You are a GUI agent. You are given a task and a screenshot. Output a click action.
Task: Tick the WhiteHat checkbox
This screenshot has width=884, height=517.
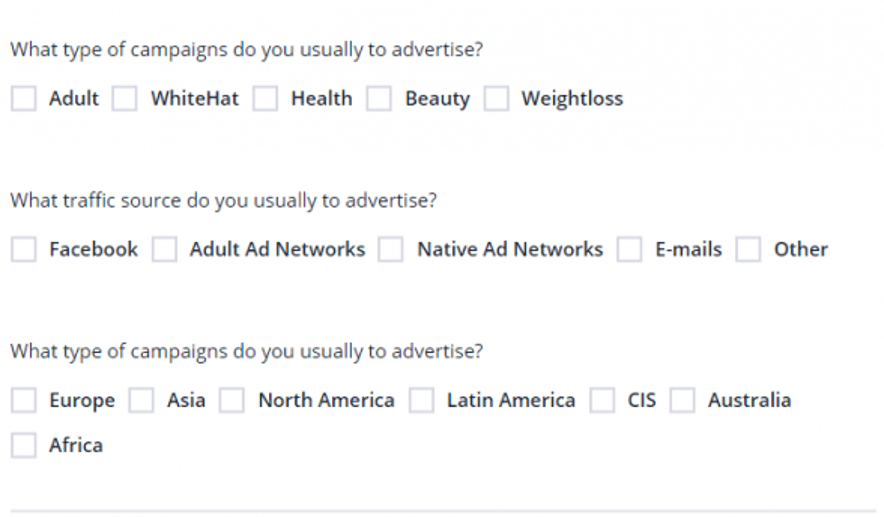click(x=125, y=99)
